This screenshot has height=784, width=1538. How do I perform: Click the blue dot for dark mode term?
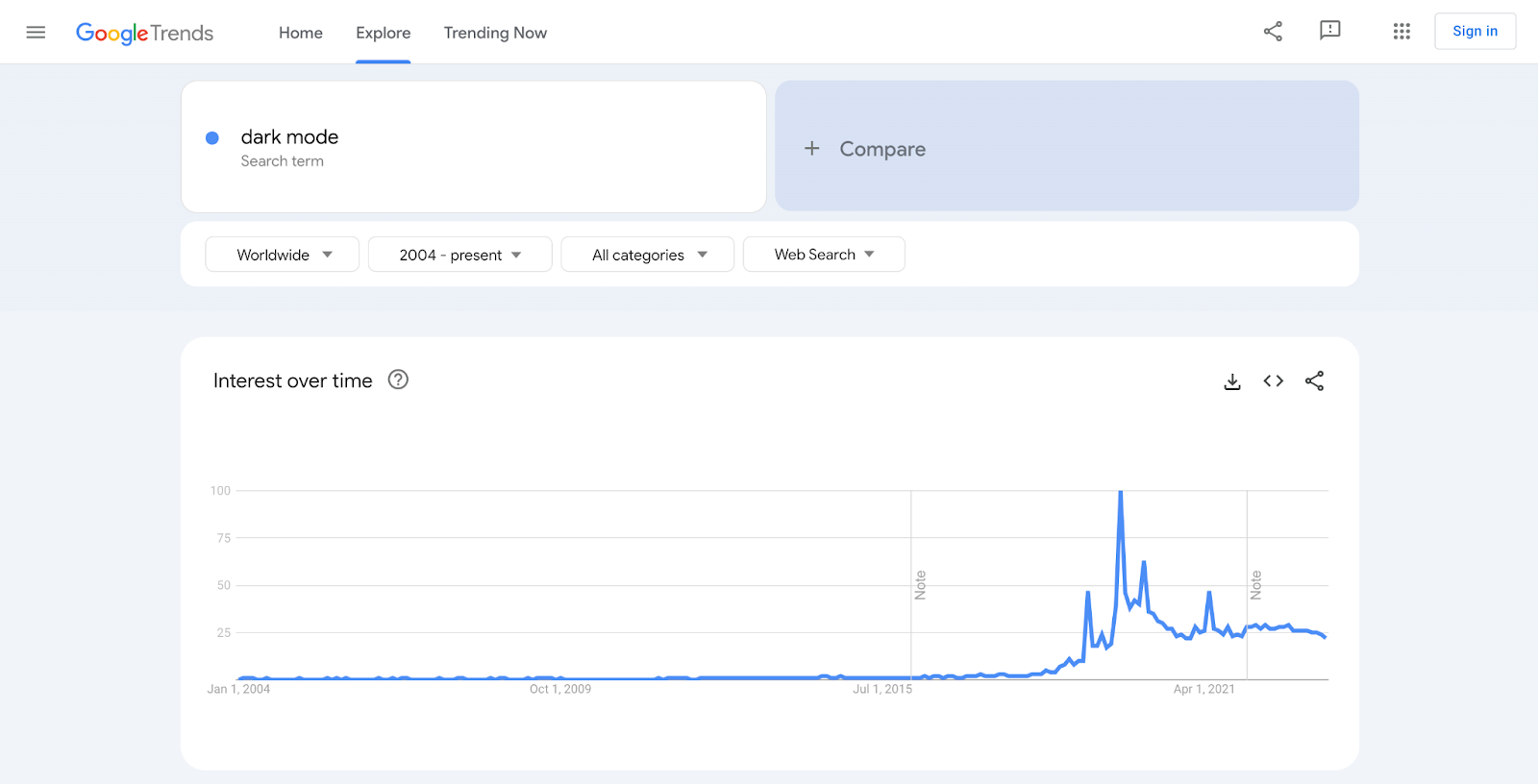coord(212,138)
